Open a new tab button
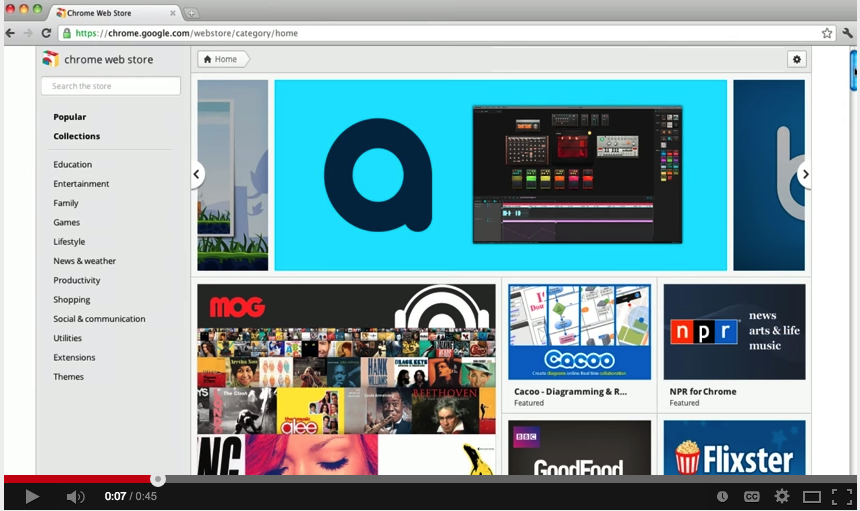This screenshot has height=511, width=860. [x=191, y=13]
